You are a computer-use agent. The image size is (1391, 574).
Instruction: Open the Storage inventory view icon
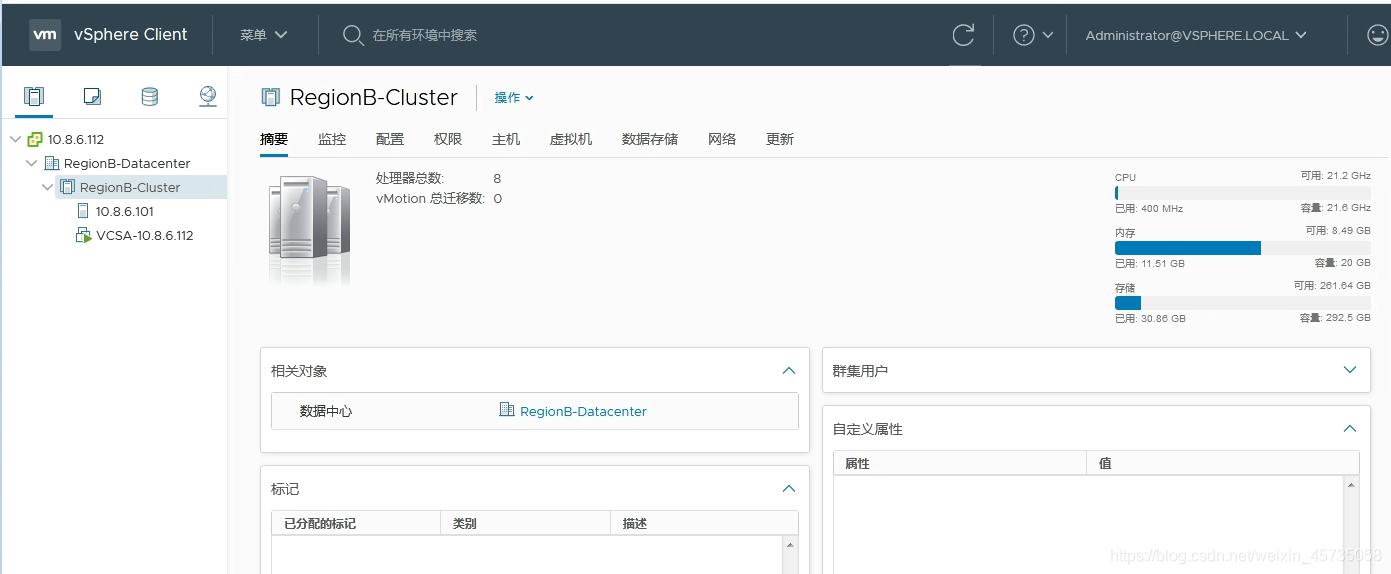[149, 96]
